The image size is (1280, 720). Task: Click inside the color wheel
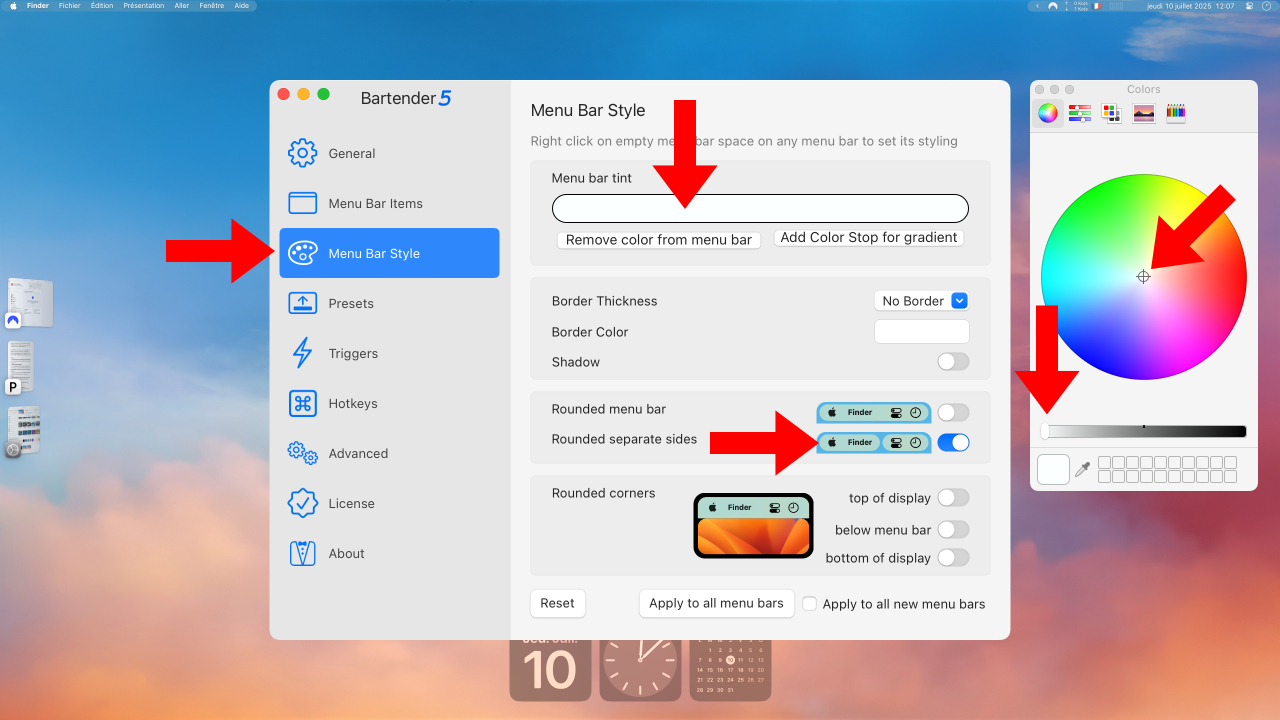pos(1144,277)
